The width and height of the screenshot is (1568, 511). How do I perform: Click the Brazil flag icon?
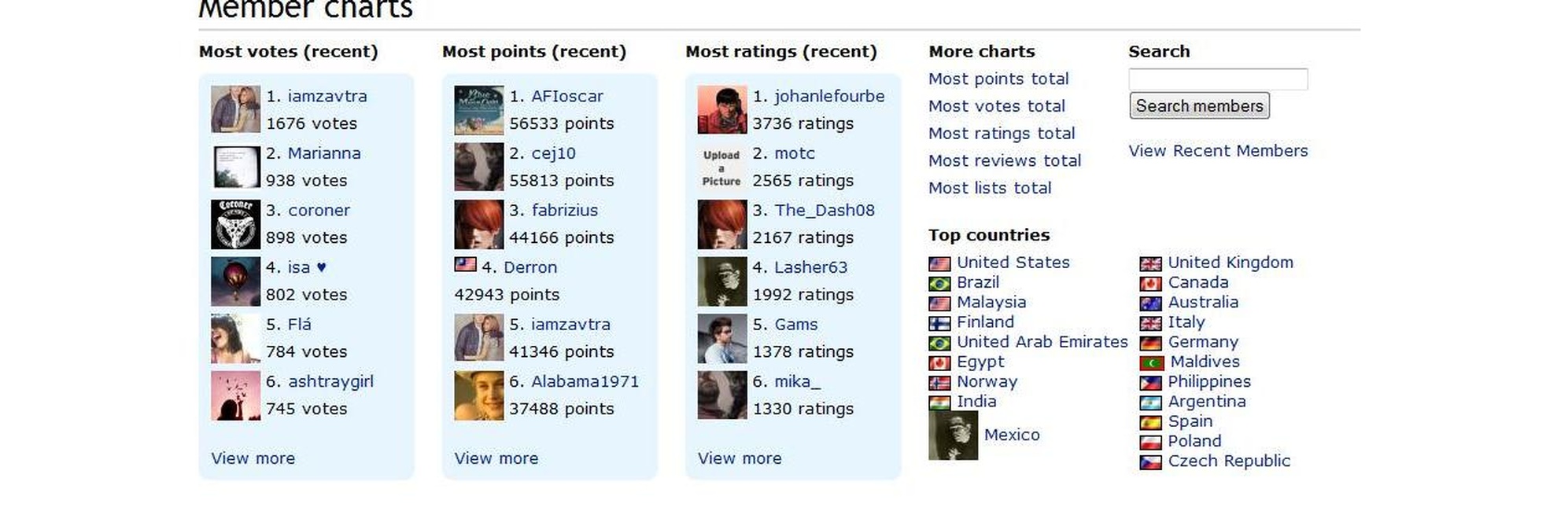[x=939, y=284]
